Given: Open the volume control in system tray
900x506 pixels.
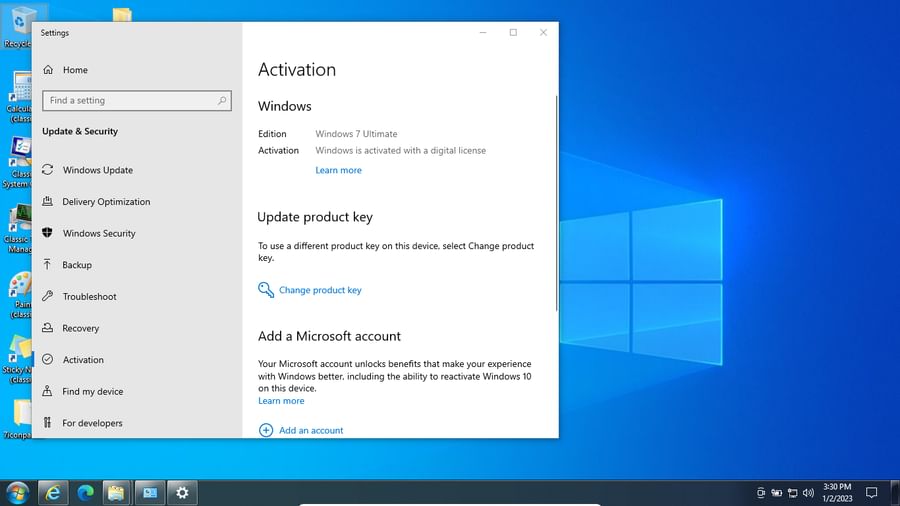Looking at the screenshot, I should click(808, 493).
